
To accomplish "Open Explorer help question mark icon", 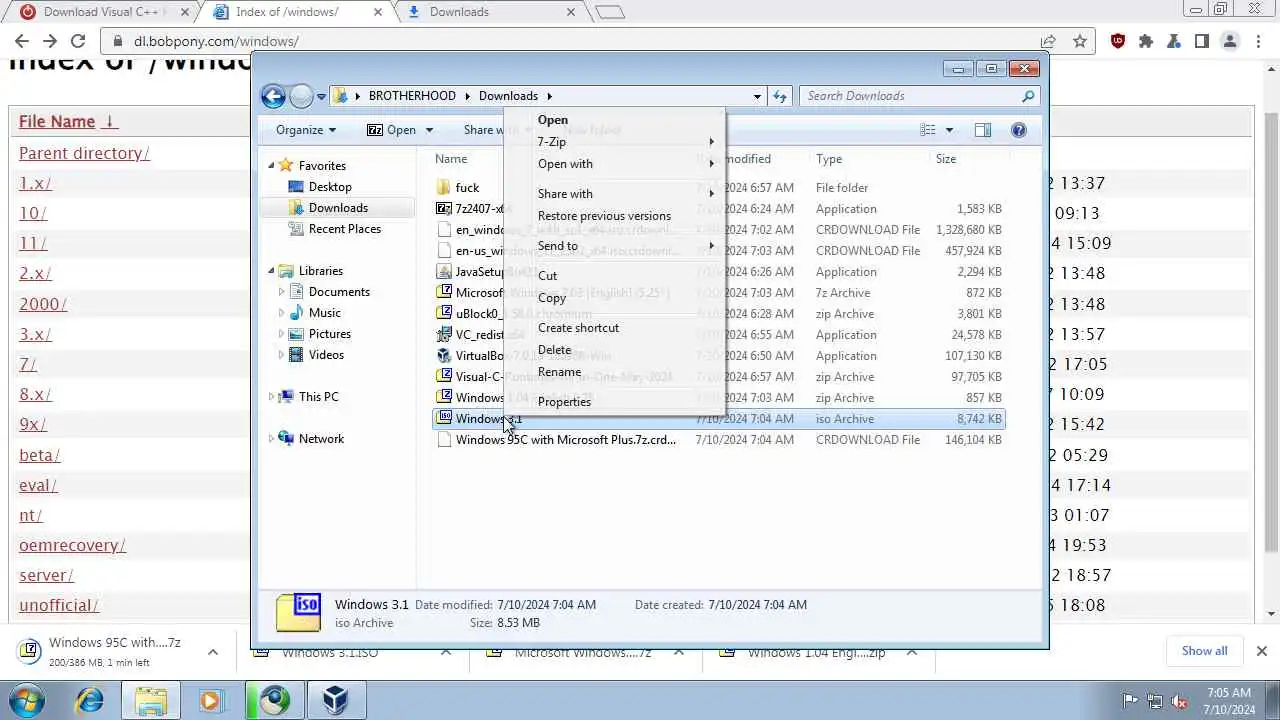I will [x=1019, y=130].
